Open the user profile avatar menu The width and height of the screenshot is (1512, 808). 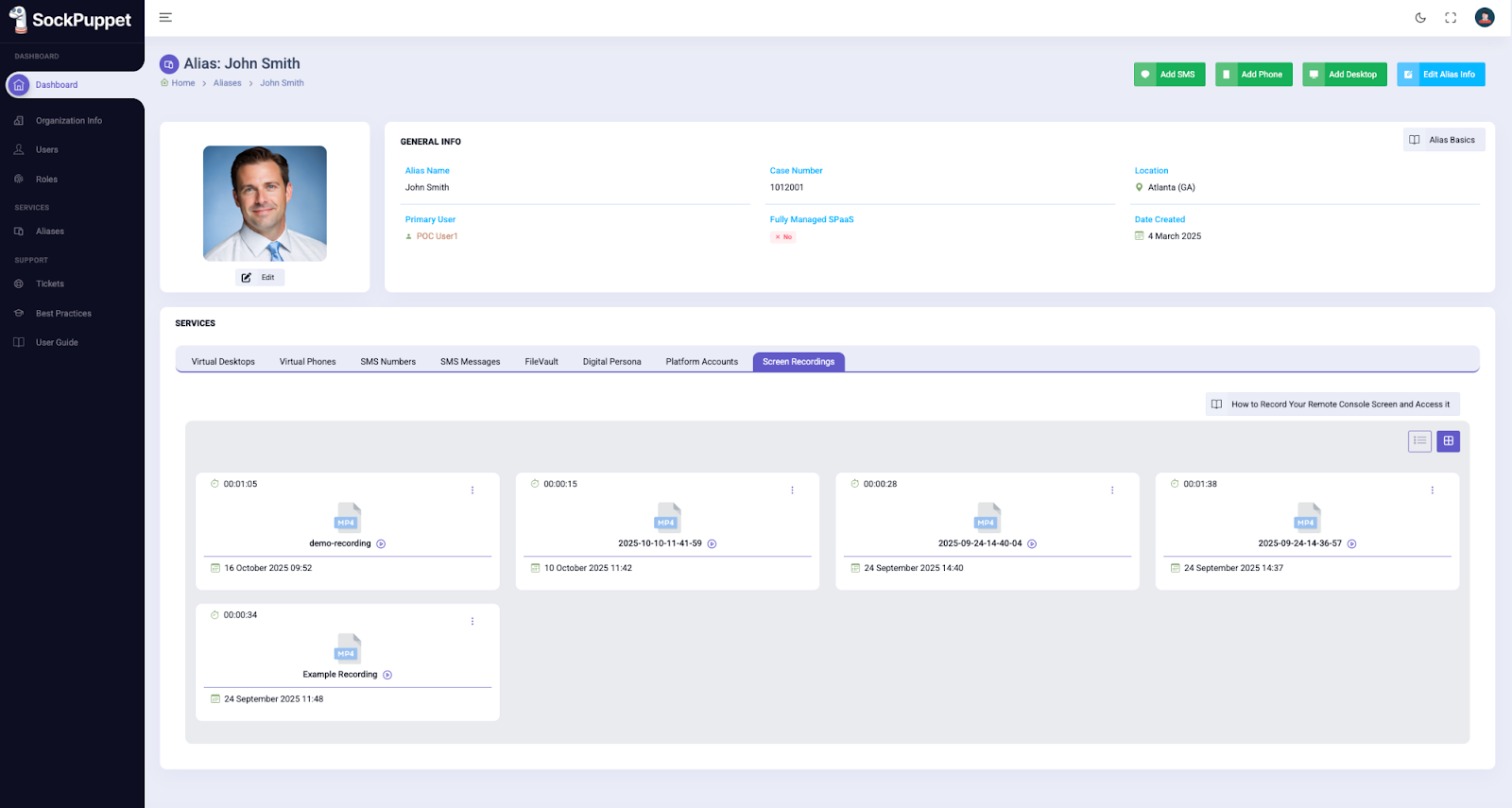(1485, 18)
